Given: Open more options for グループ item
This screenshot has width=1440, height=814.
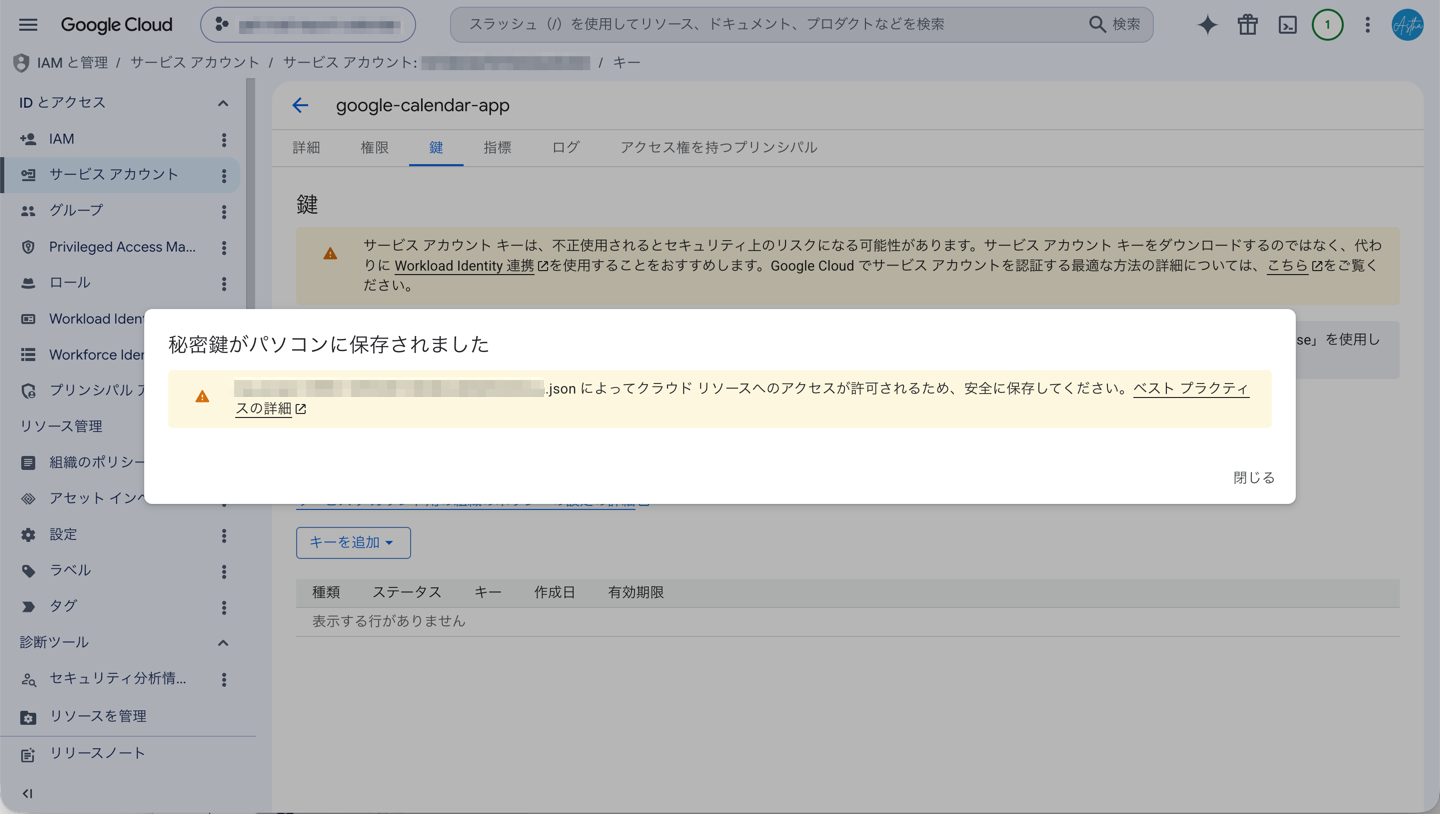Looking at the screenshot, I should [224, 212].
